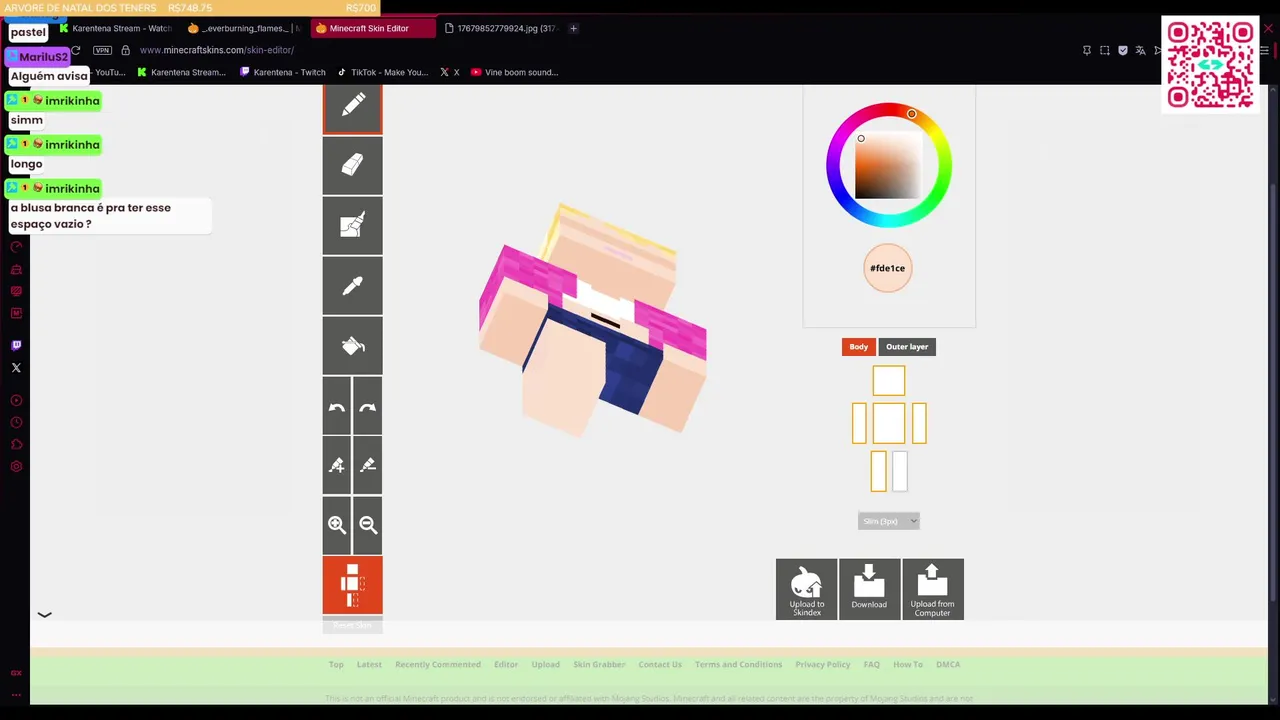The width and height of the screenshot is (1280, 720).
Task: Switch to the Outer layer
Action: coord(907,347)
